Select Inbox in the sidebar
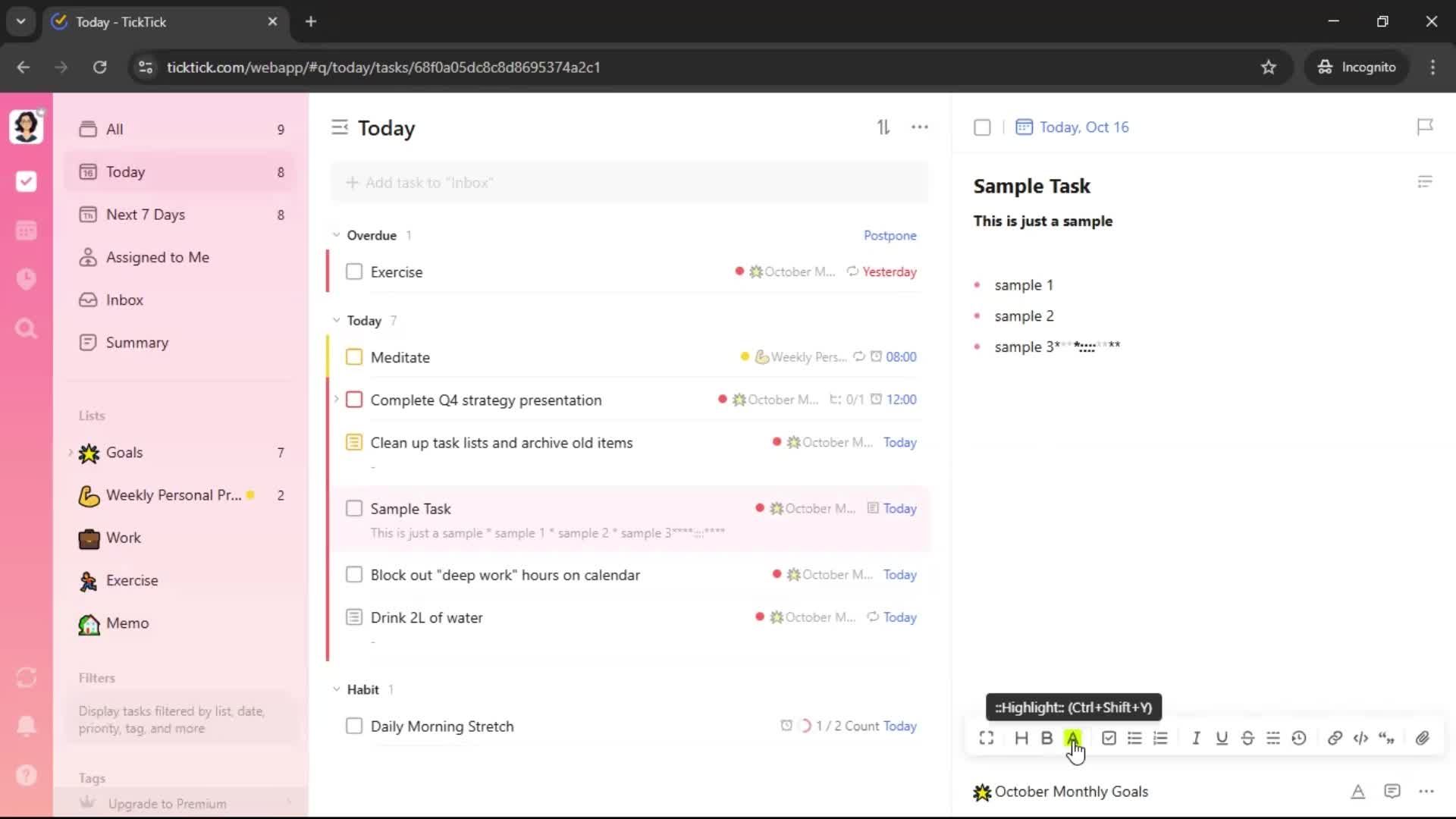This screenshot has height=819, width=1456. tap(124, 300)
